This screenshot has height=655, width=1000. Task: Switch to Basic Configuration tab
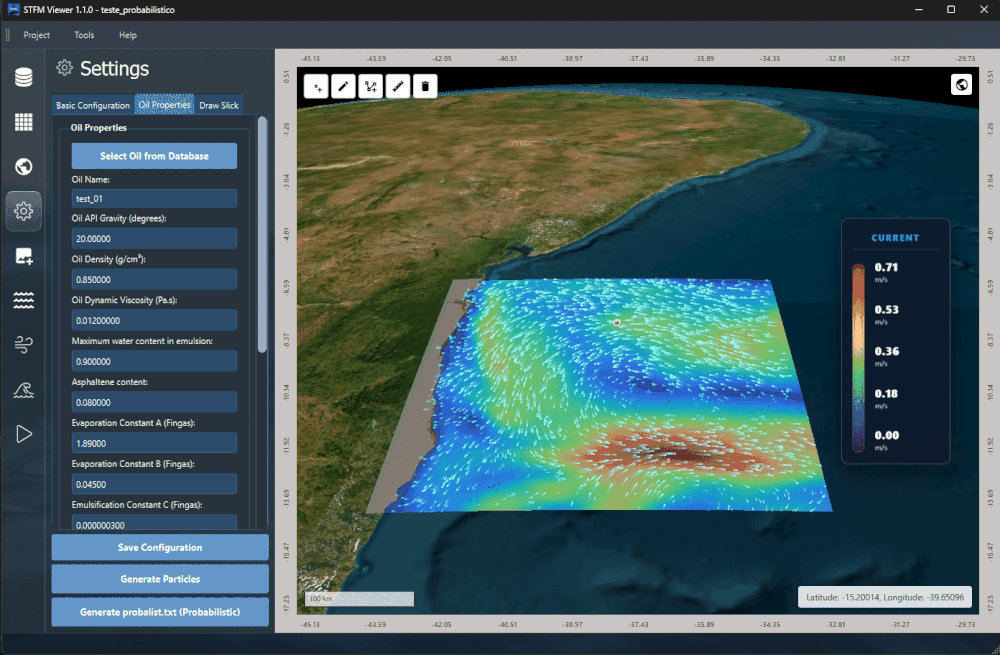point(93,105)
